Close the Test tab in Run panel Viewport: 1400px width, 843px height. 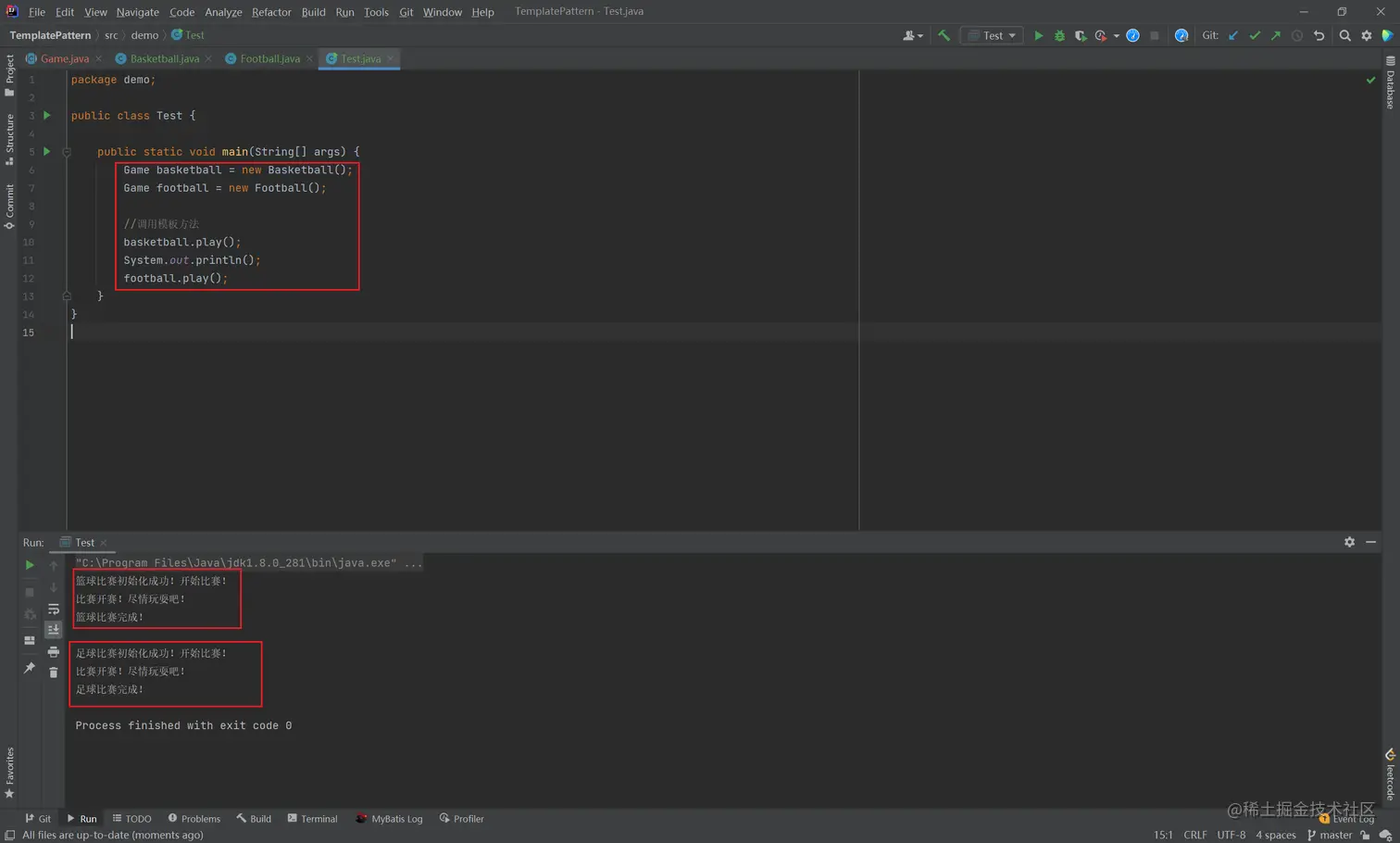point(104,543)
